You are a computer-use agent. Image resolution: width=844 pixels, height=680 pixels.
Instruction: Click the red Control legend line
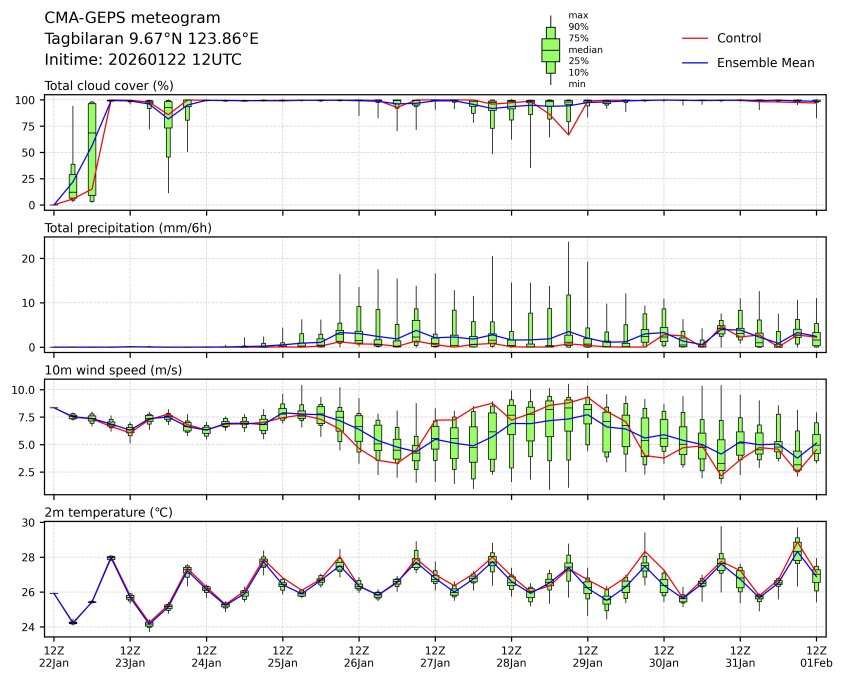697,38
